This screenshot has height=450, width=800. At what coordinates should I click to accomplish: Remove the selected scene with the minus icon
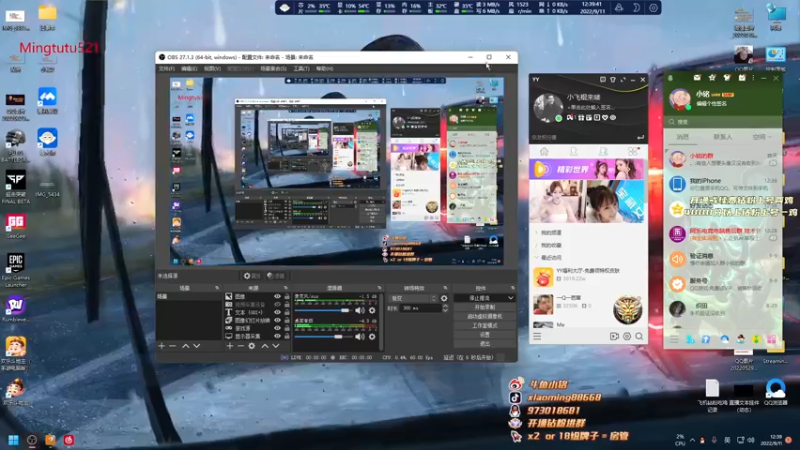pyautogui.click(x=172, y=346)
